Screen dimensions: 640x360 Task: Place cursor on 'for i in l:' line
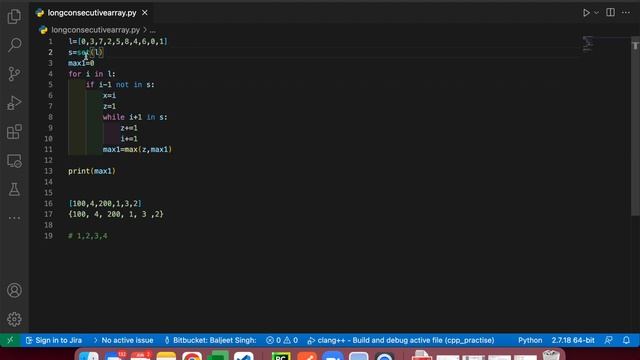point(92,74)
